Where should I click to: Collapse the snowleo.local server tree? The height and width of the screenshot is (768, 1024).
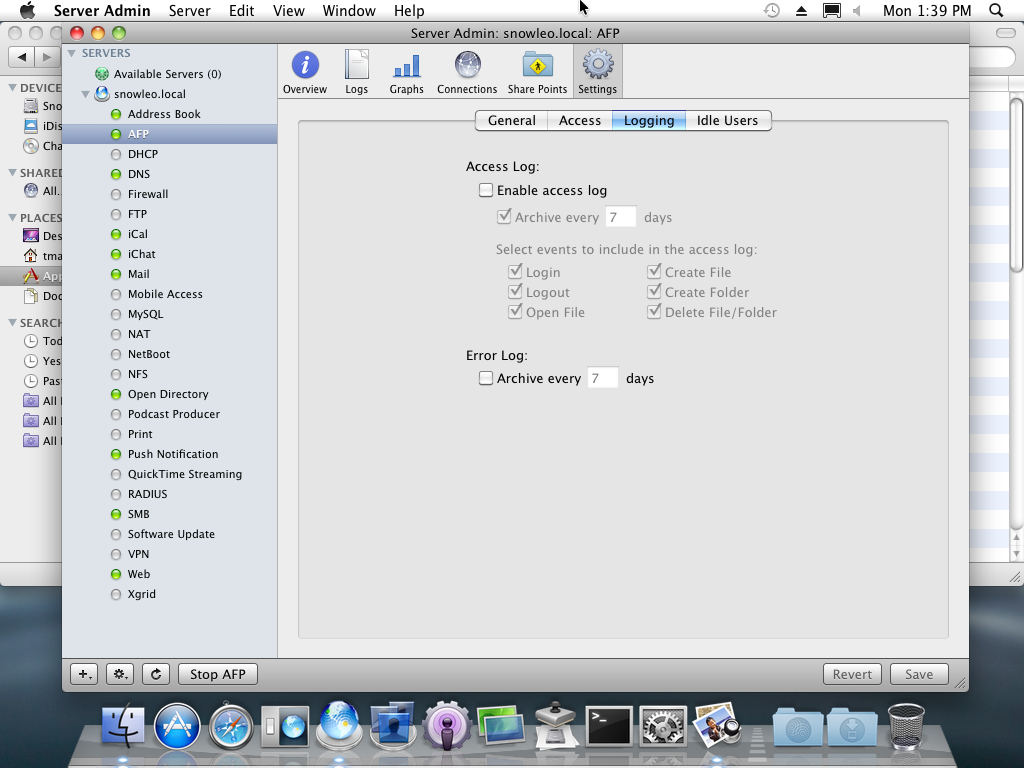coord(86,94)
